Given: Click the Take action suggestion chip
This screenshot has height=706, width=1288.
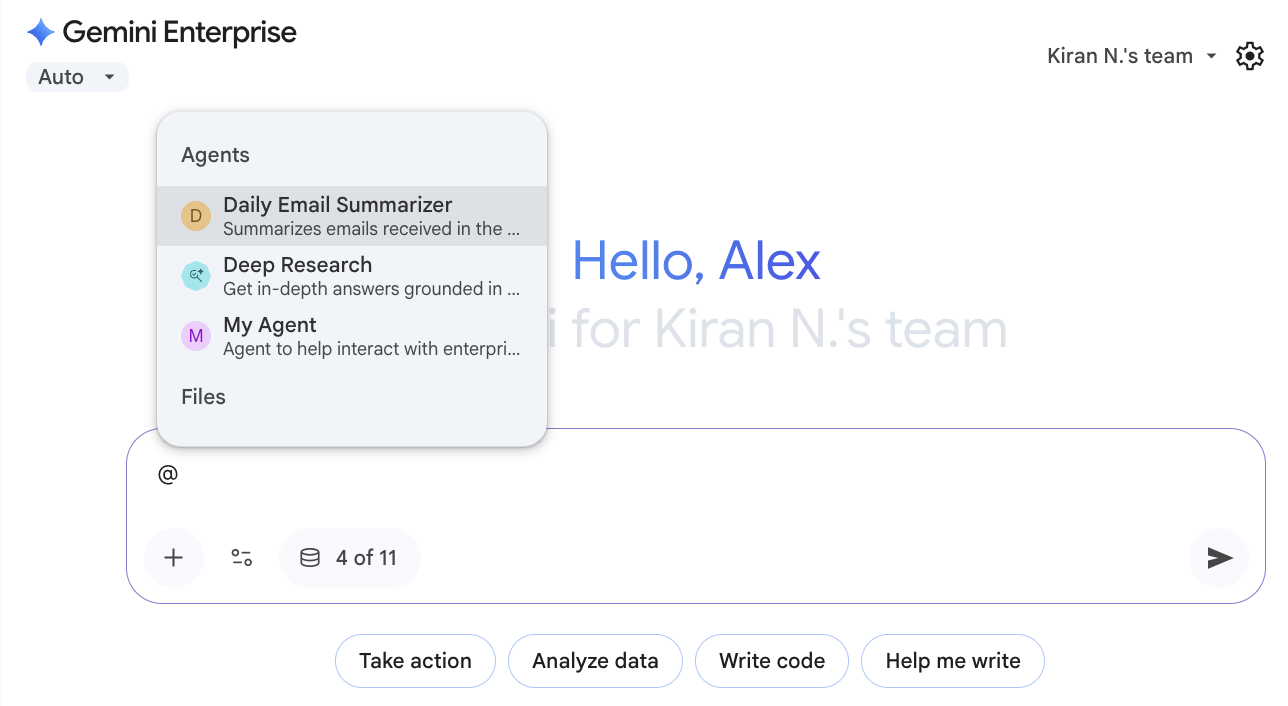Looking at the screenshot, I should (415, 661).
